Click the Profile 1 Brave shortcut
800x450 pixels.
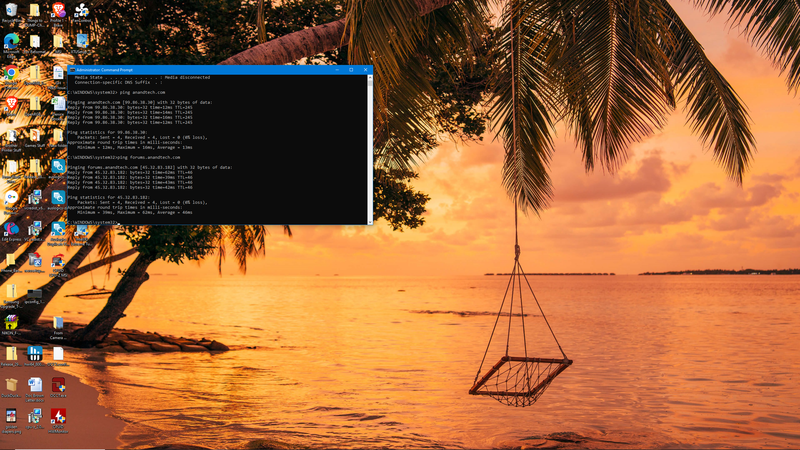click(58, 10)
